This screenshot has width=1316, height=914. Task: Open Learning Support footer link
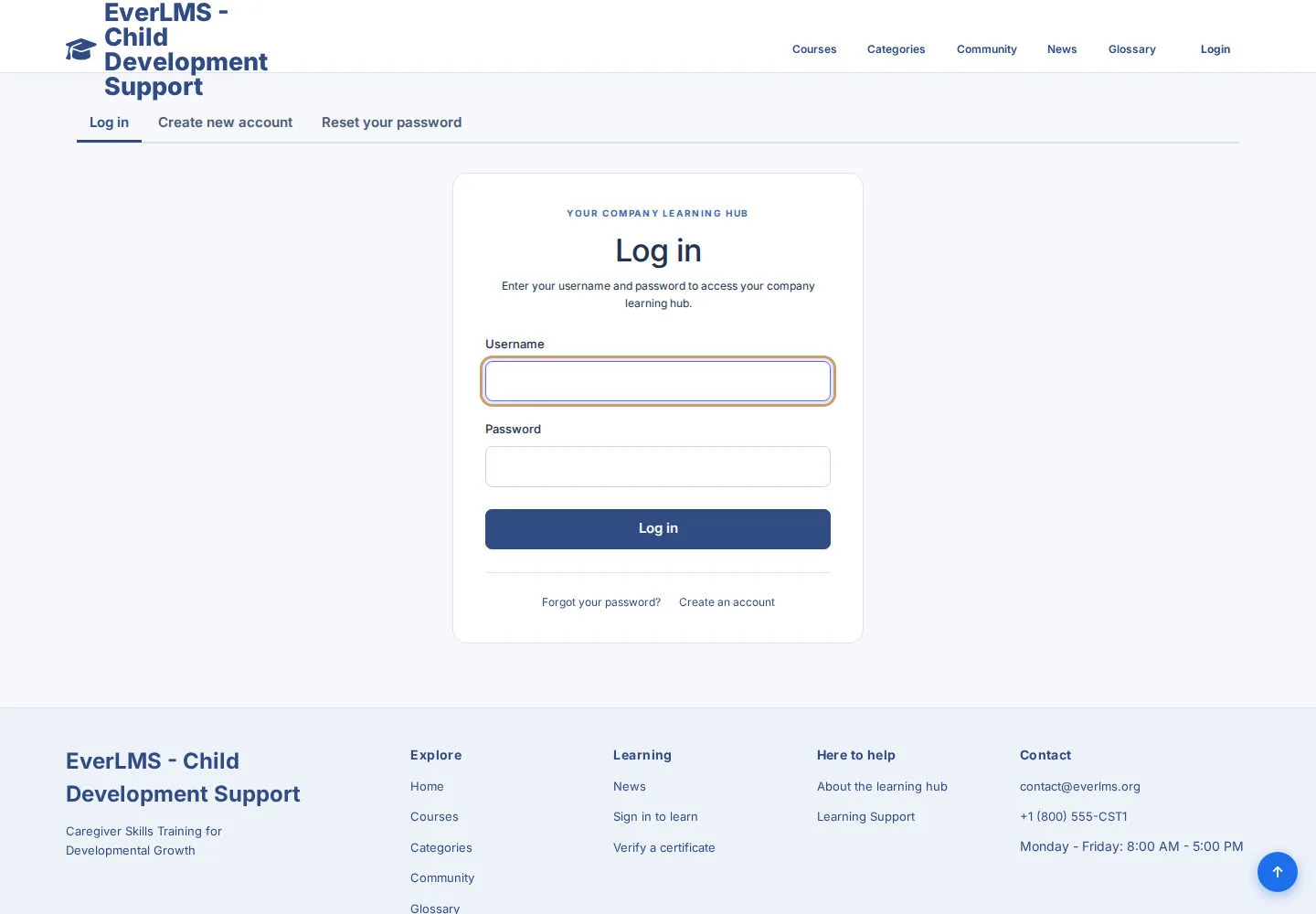(865, 817)
